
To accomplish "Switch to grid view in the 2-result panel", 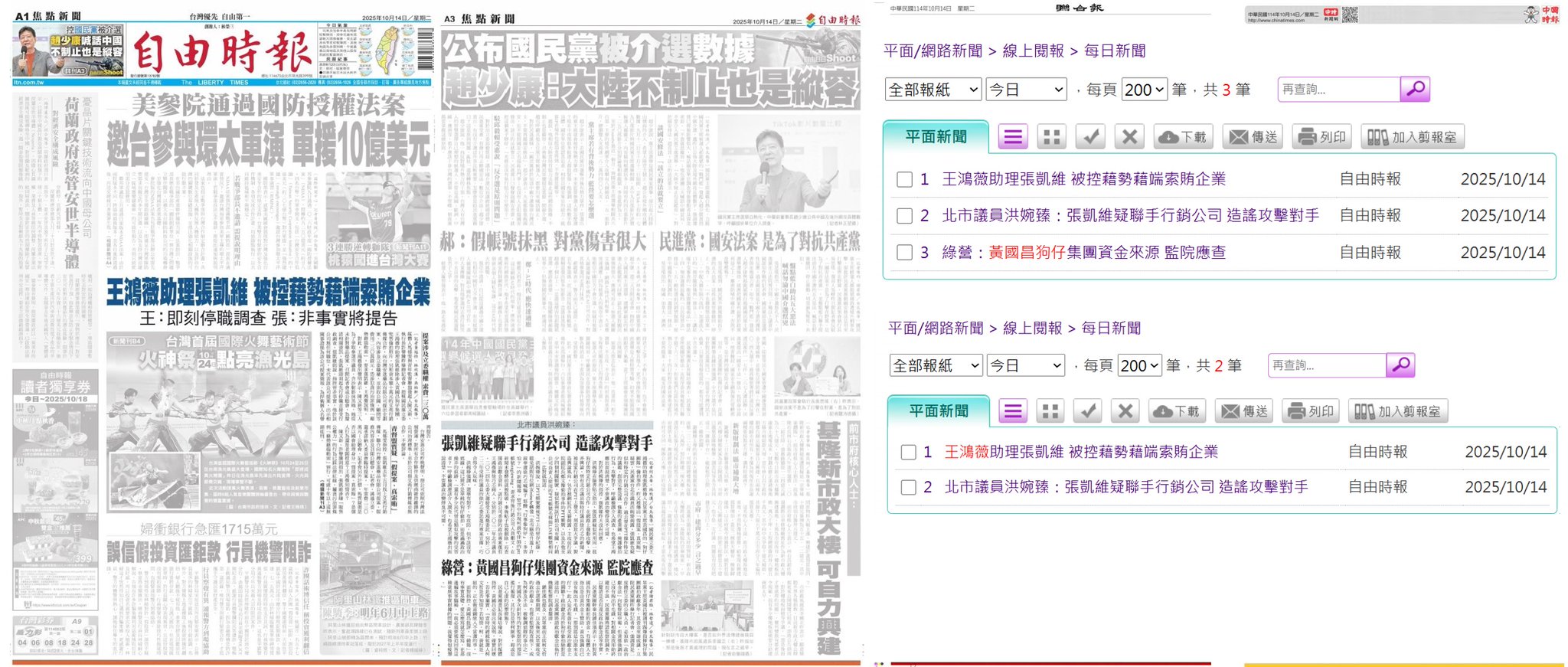I will (1050, 411).
